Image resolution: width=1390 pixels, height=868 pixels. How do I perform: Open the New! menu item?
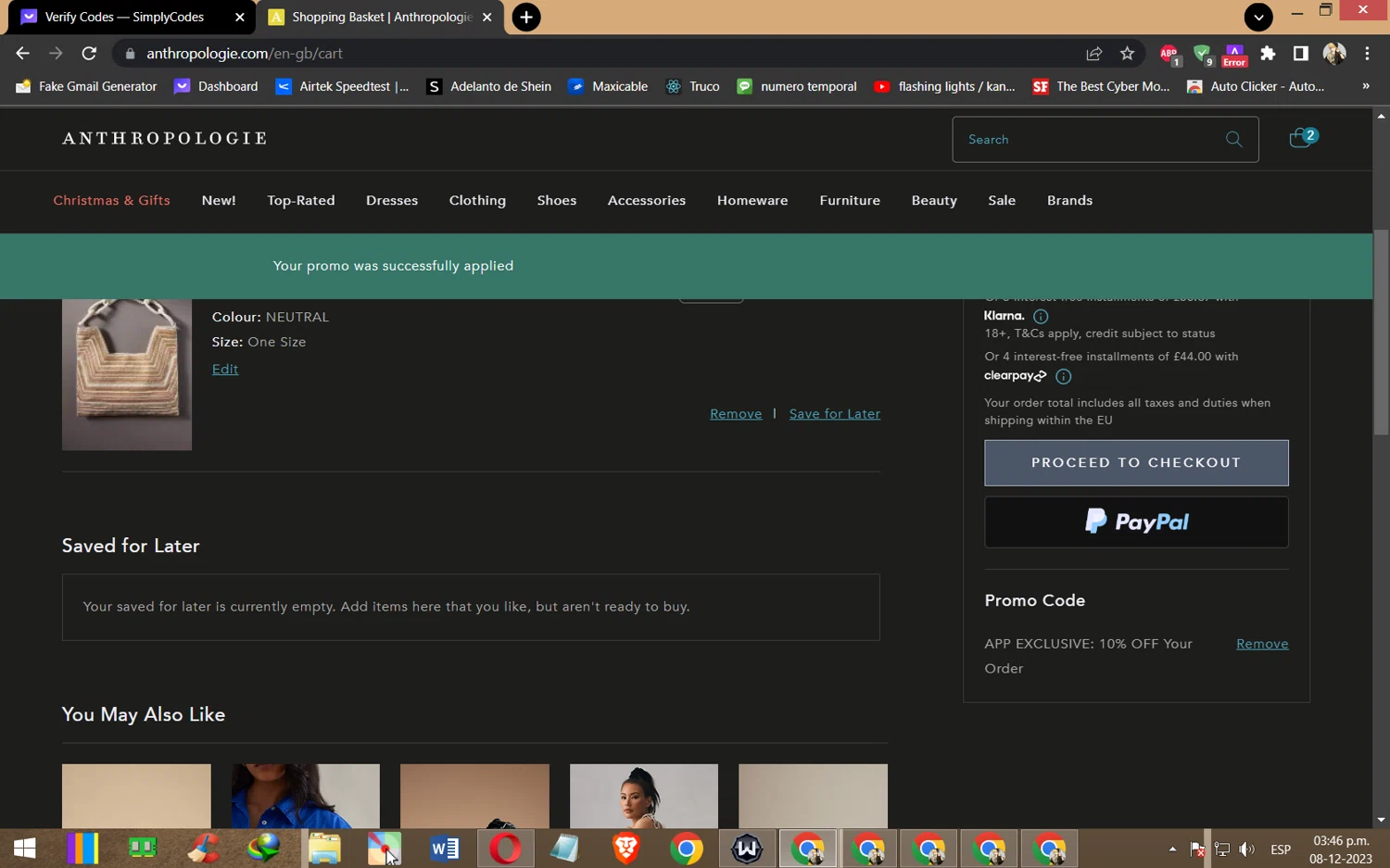point(219,201)
